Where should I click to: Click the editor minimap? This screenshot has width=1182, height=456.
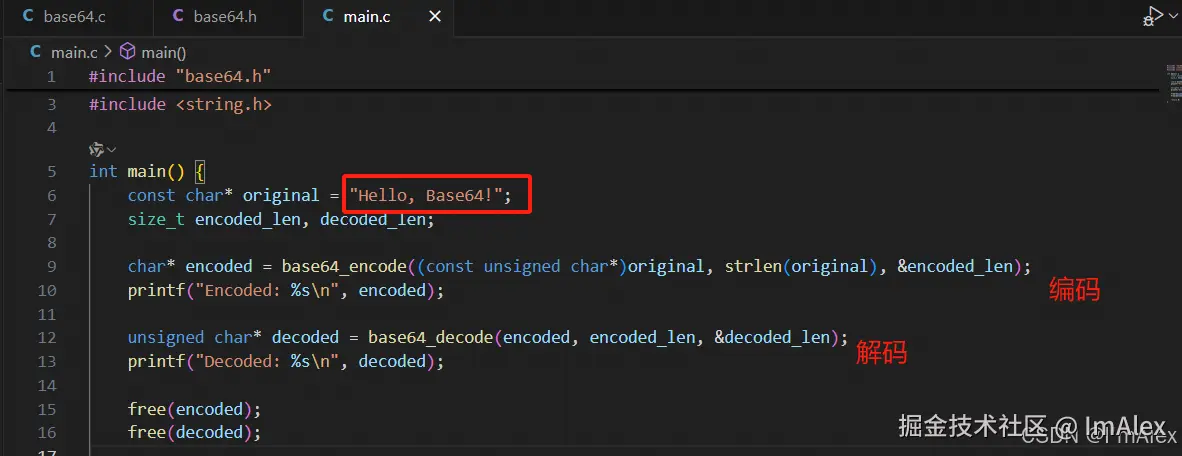tap(1173, 83)
